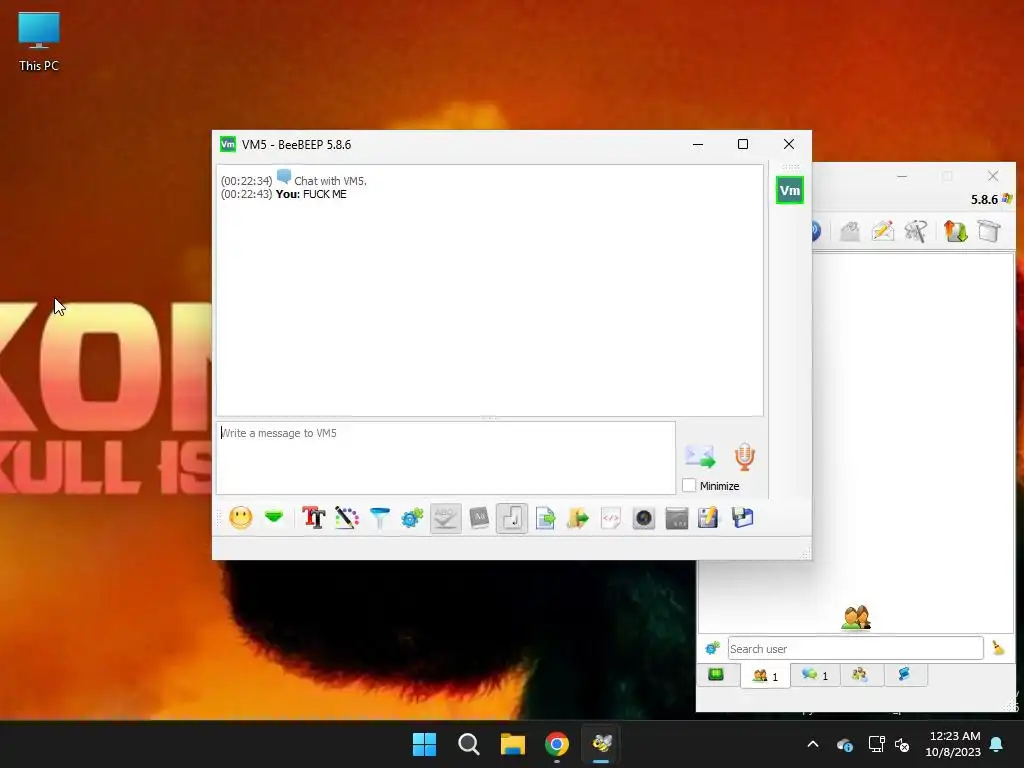Viewport: 1024px width, 768px height.
Task: Click the code snippet </> icon
Action: (611, 518)
